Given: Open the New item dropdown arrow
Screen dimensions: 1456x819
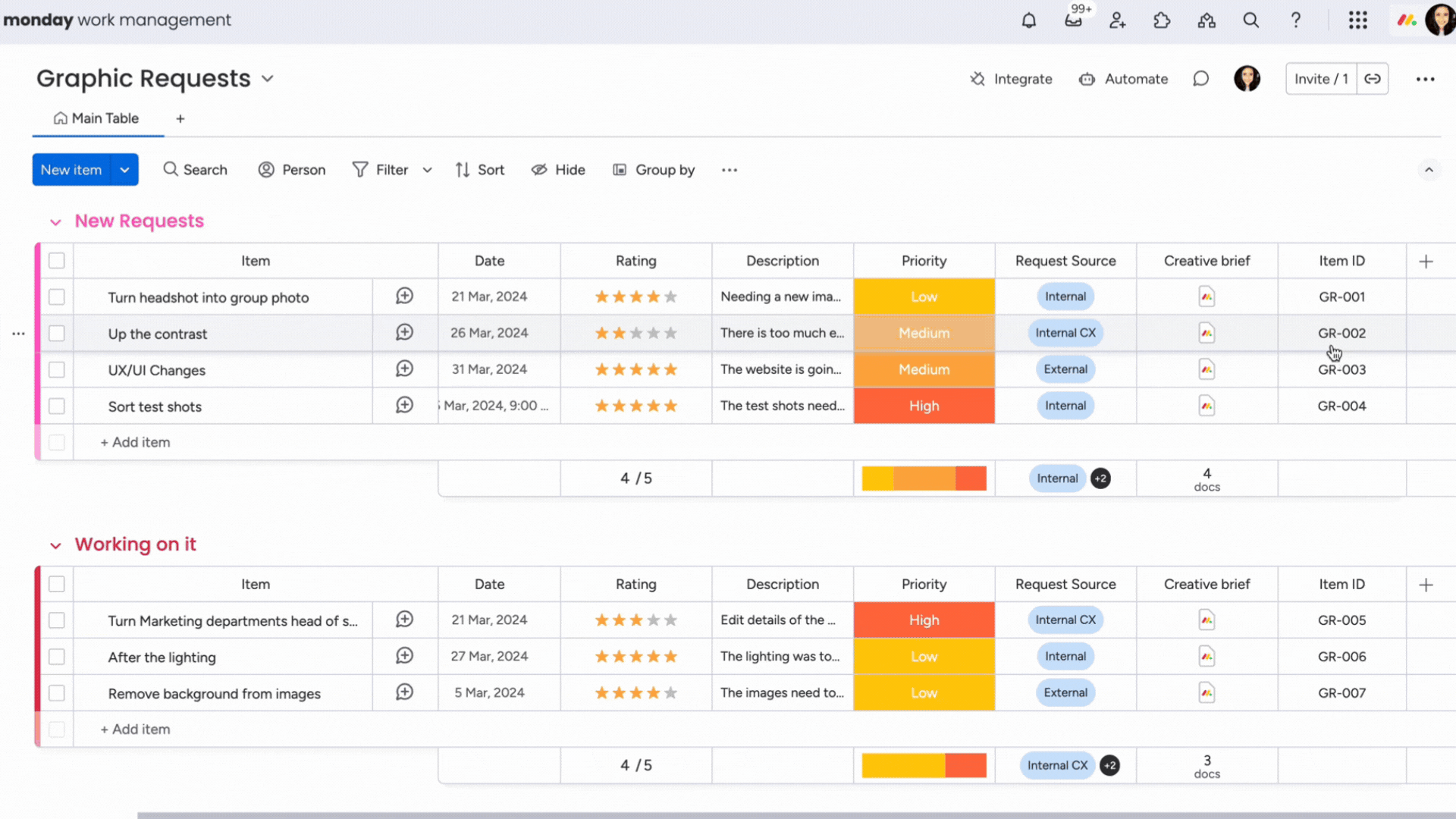Looking at the screenshot, I should 124,170.
